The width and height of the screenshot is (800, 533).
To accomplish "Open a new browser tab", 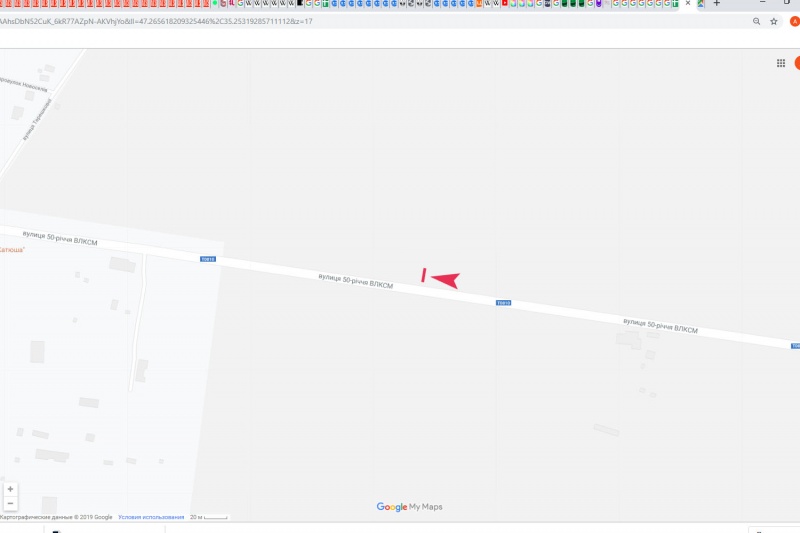I will point(716,4).
